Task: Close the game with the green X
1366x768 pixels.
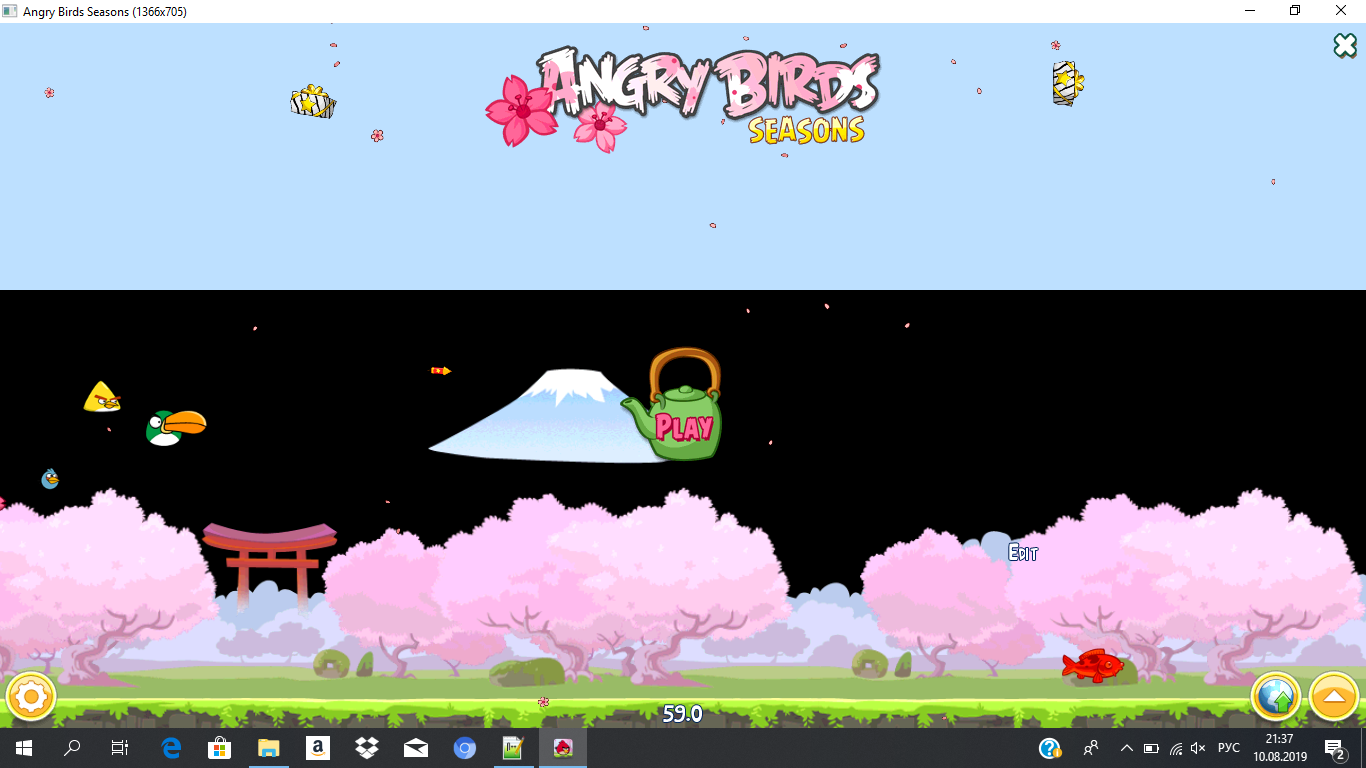Action: click(x=1345, y=45)
